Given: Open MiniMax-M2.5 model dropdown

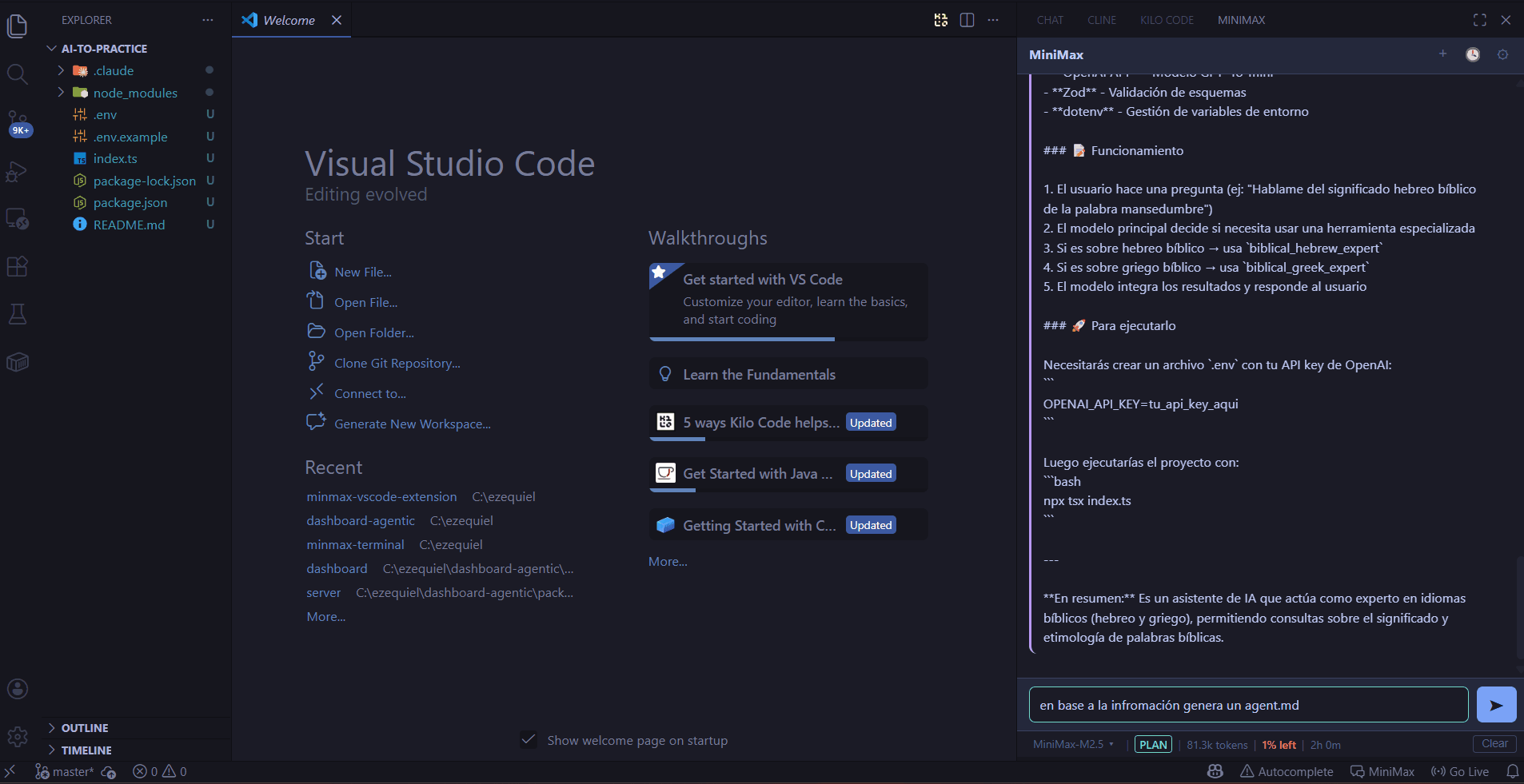Looking at the screenshot, I should click(1073, 745).
